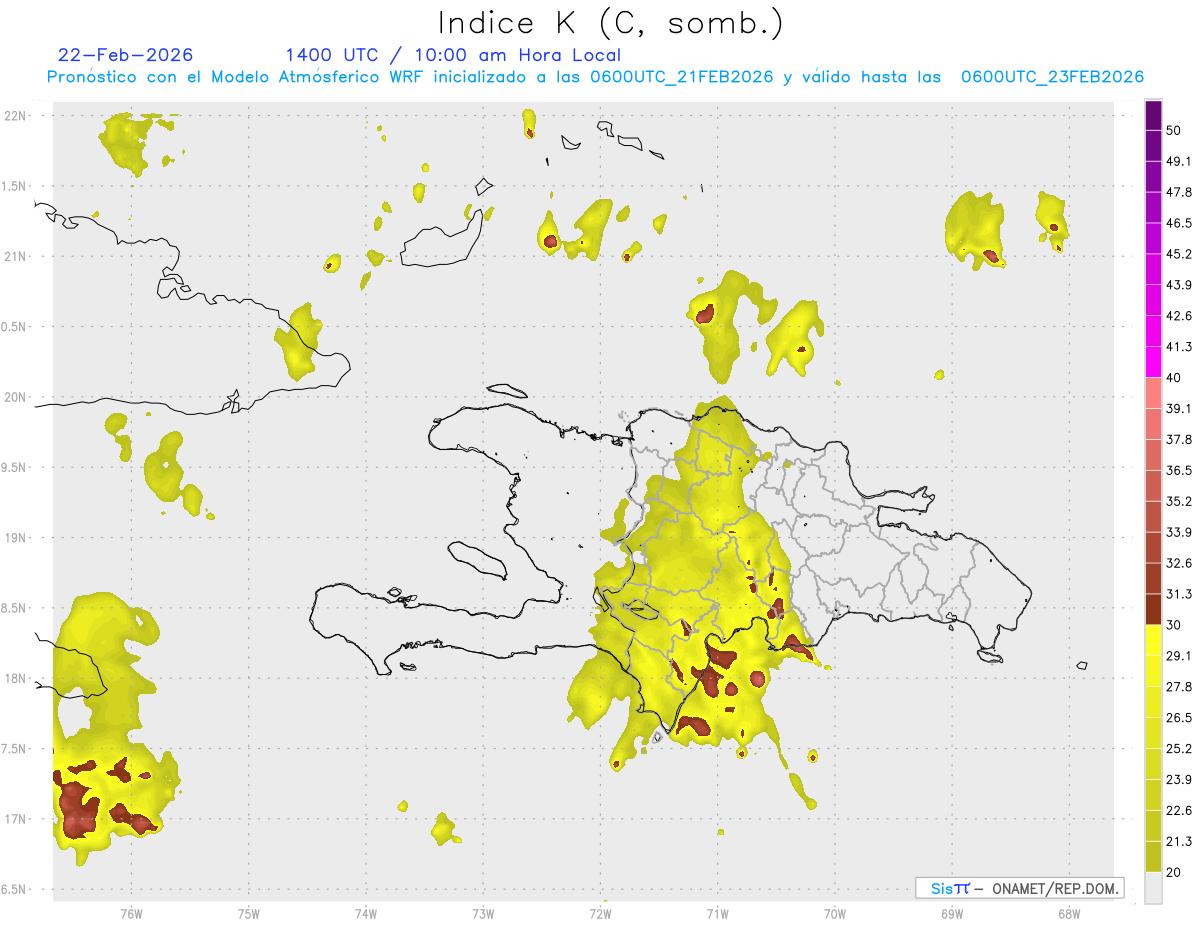Select the 17N latitude axis label
The height and width of the screenshot is (927, 1200).
(15, 819)
